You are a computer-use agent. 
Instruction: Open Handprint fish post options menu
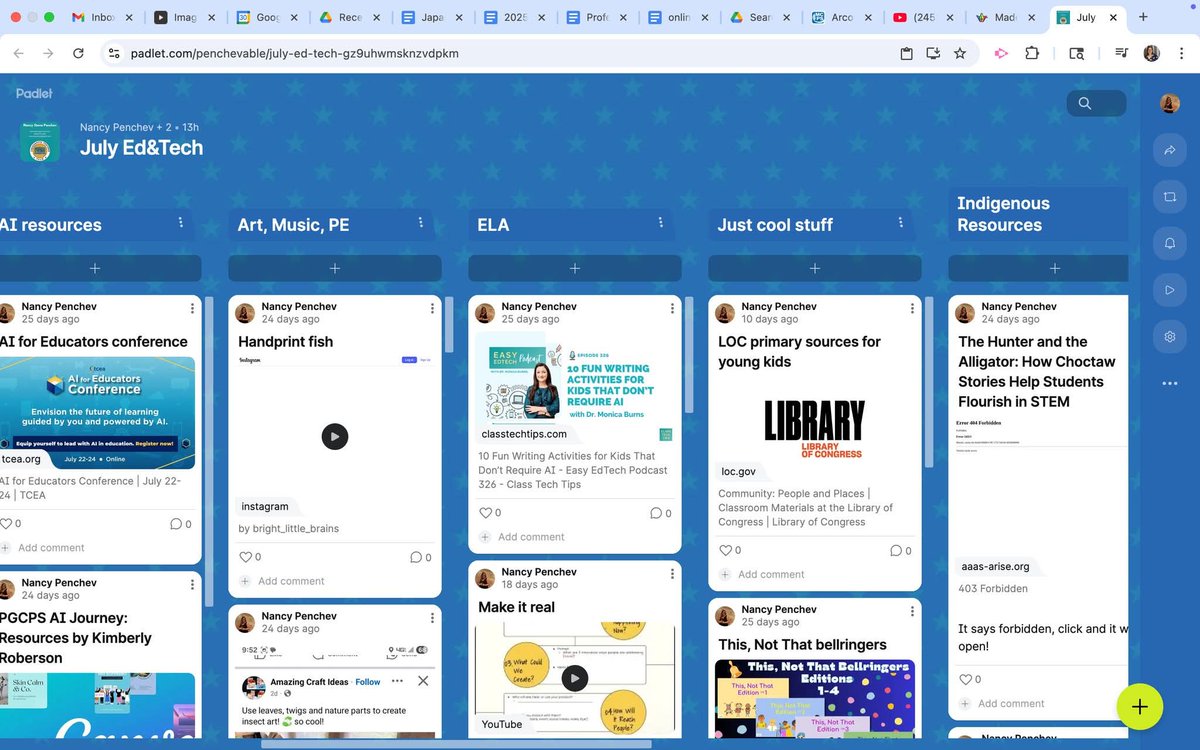pos(432,308)
